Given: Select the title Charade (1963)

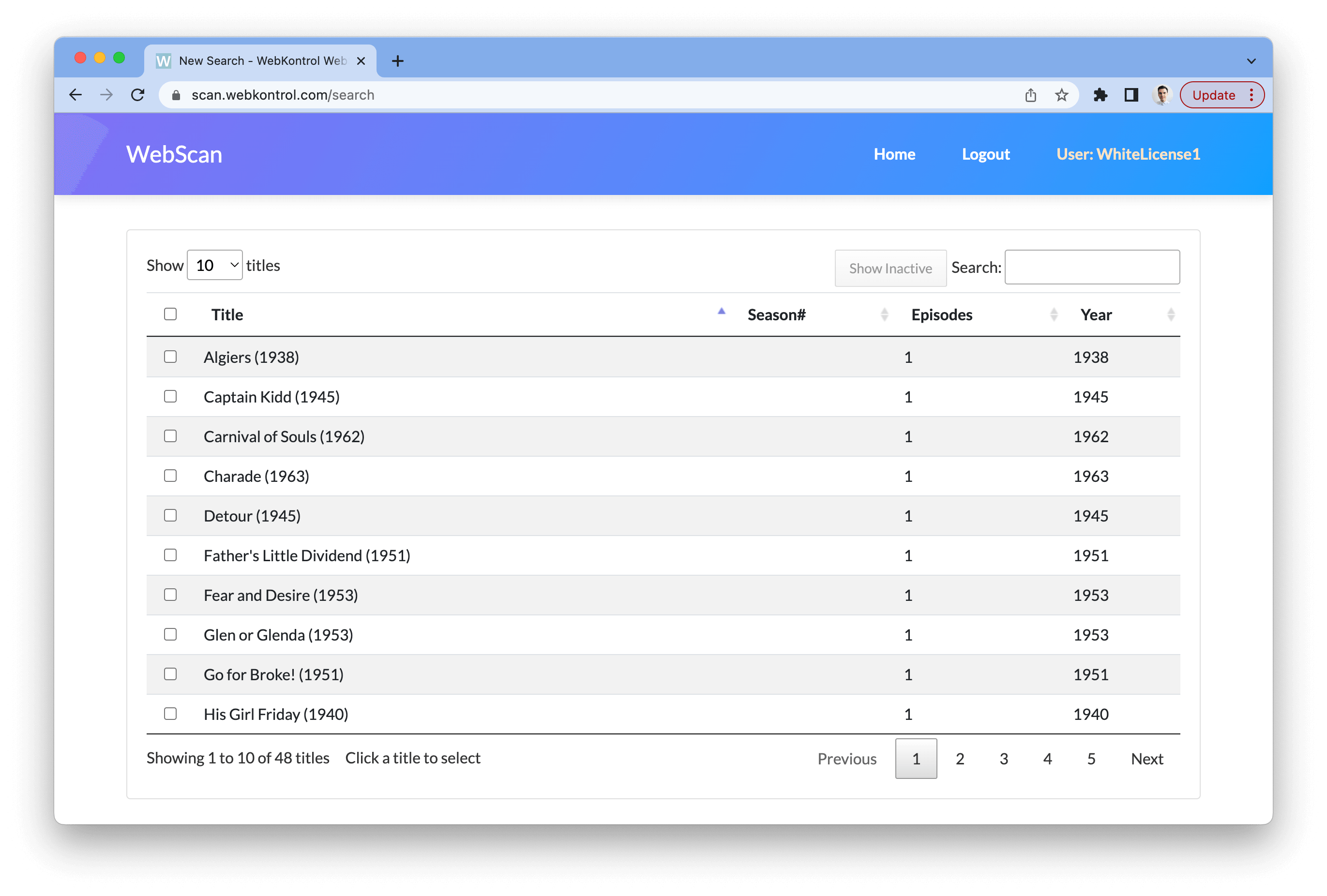Looking at the screenshot, I should point(256,476).
